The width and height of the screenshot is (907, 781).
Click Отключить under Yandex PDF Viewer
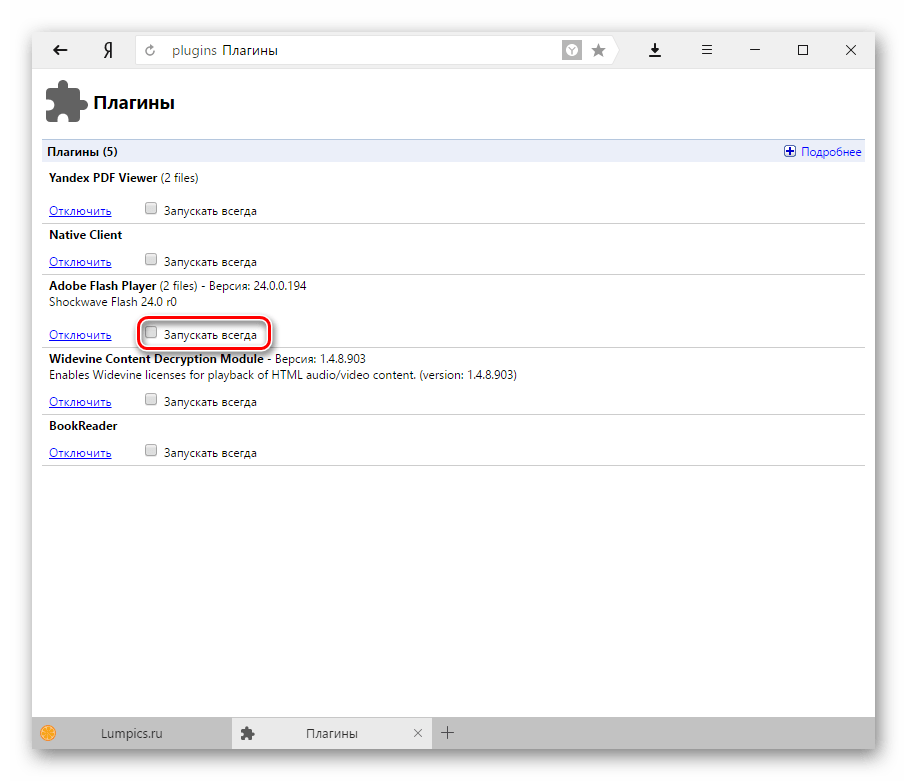(80, 211)
